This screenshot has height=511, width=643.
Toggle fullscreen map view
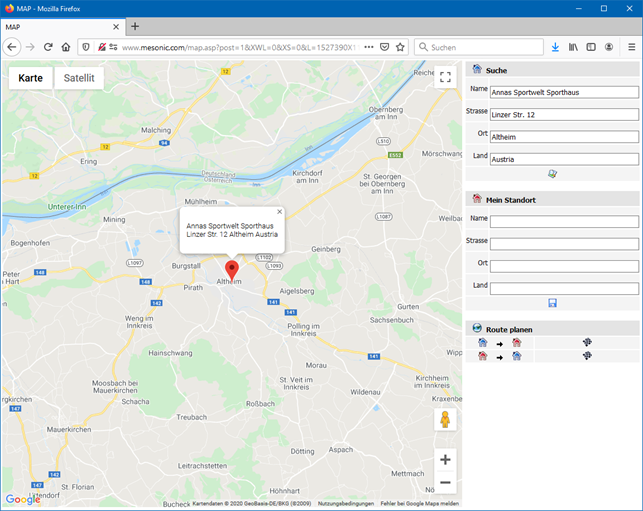click(444, 79)
